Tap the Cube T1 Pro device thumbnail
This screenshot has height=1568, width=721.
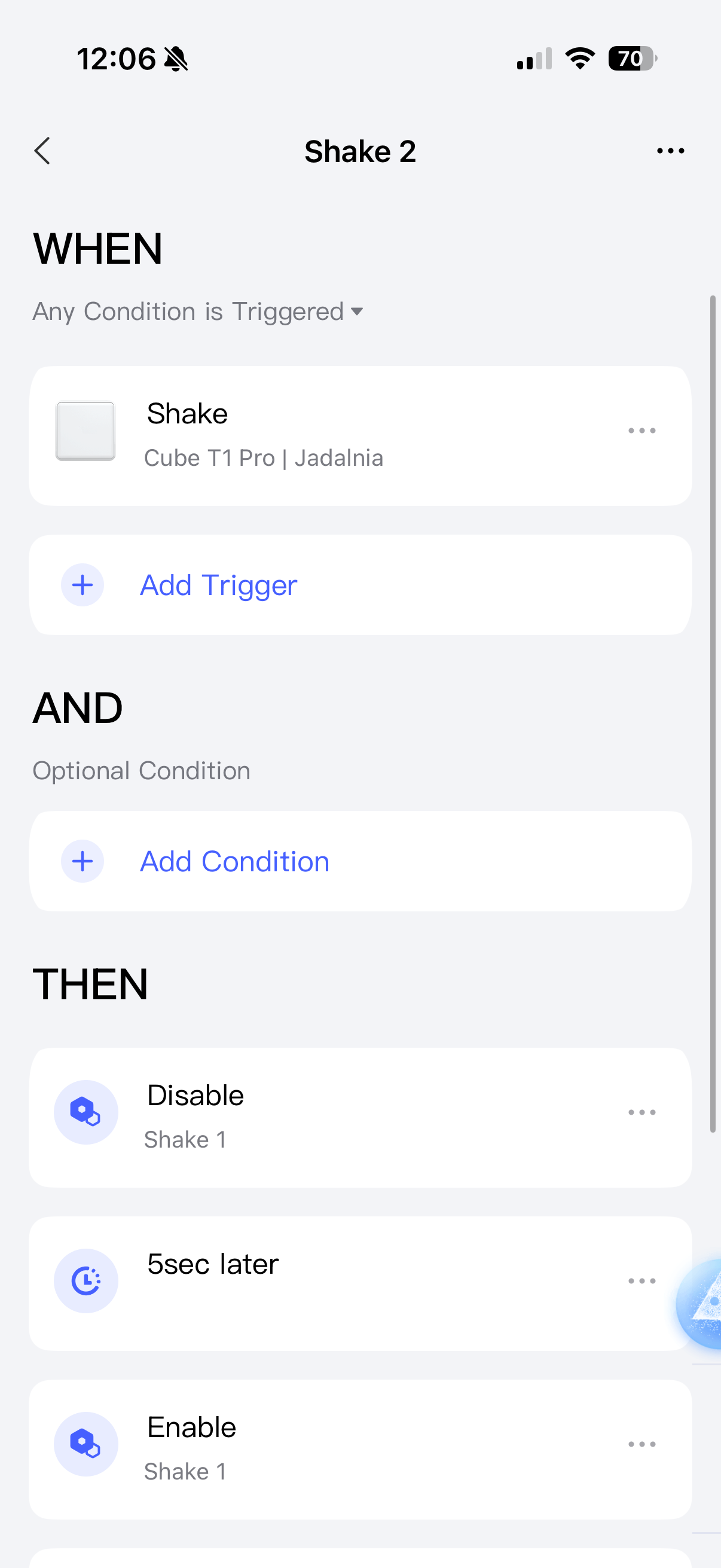point(85,431)
